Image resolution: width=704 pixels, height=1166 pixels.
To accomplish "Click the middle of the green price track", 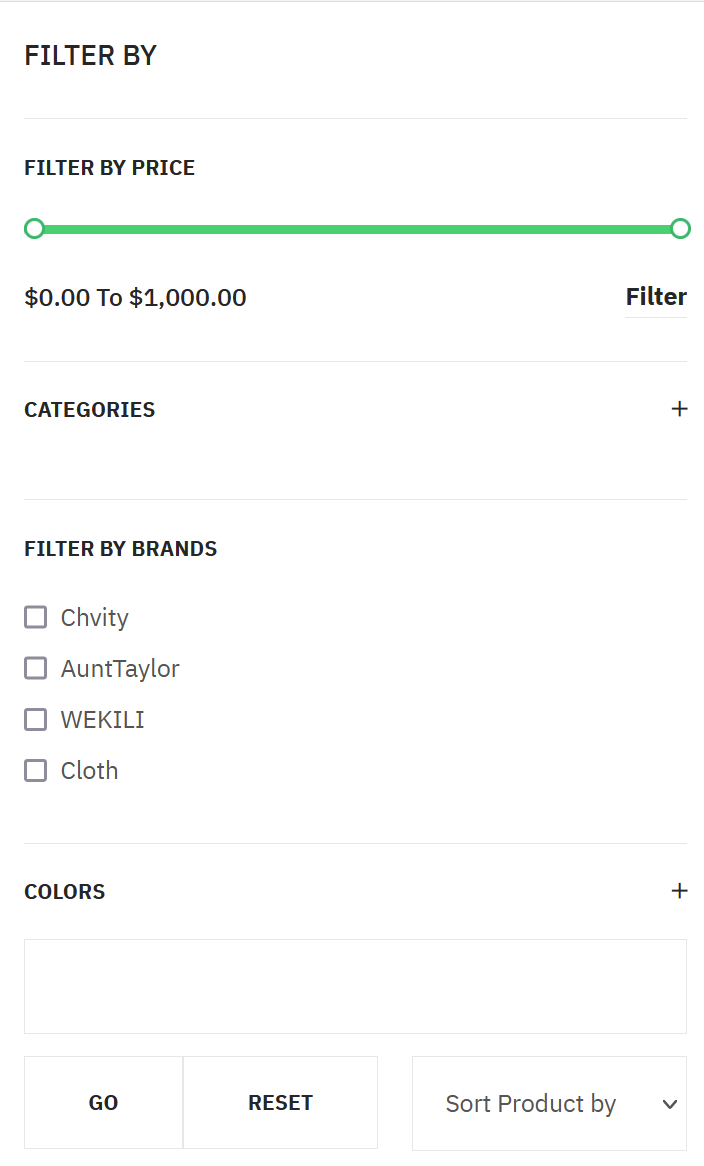I will (x=357, y=229).
